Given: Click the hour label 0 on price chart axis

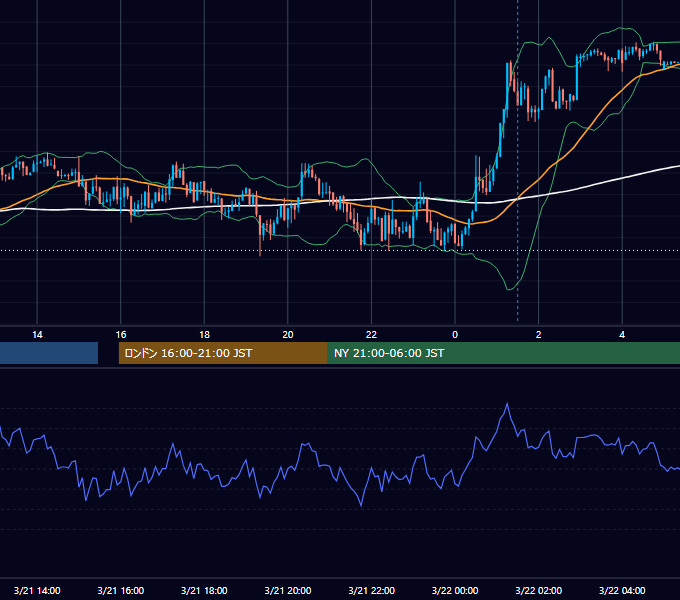Looking at the screenshot, I should point(455,335).
